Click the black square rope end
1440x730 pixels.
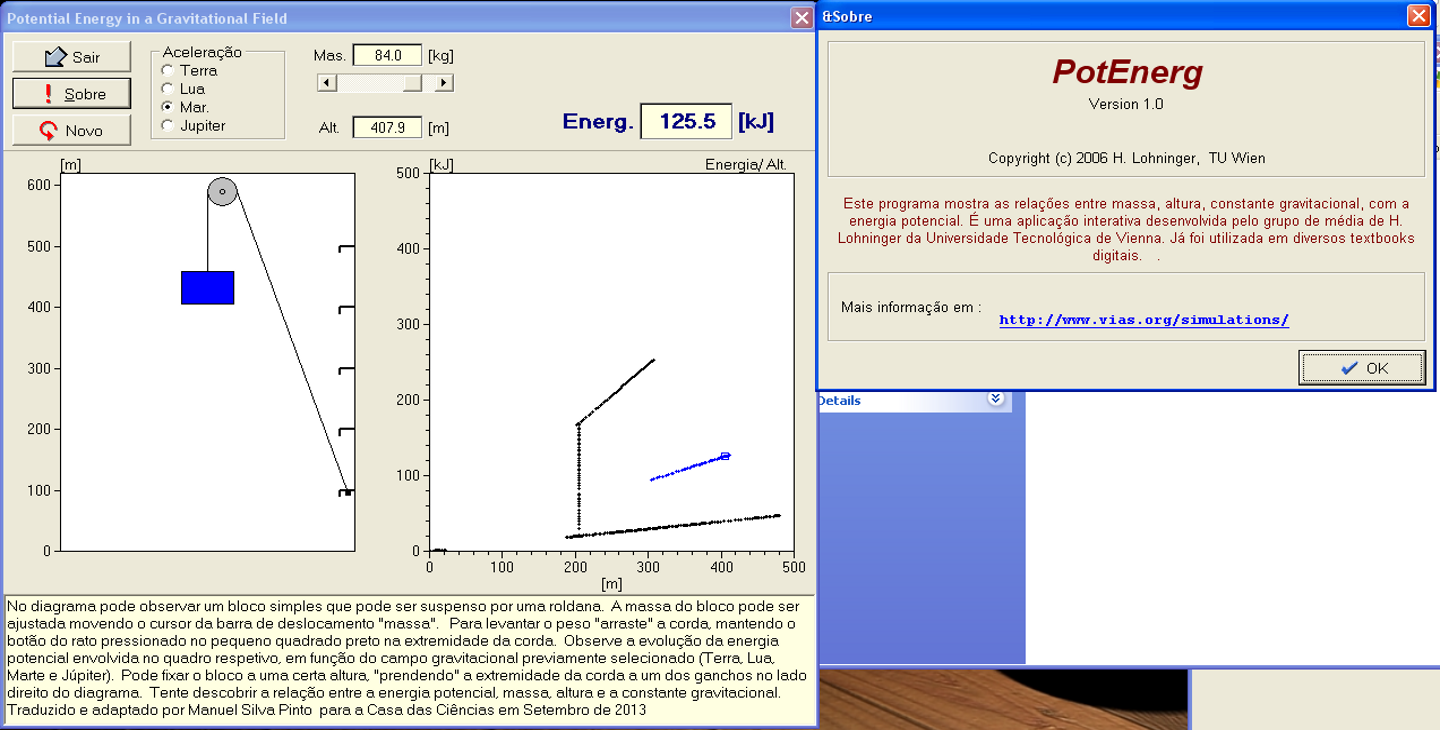pos(347,493)
